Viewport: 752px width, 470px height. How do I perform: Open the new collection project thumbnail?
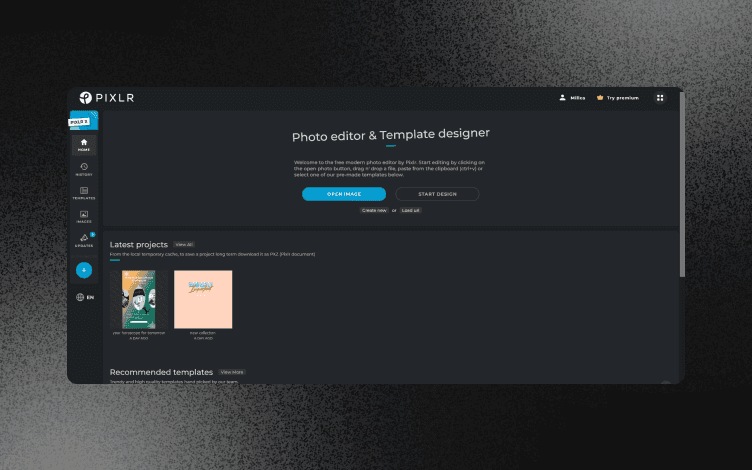point(203,299)
